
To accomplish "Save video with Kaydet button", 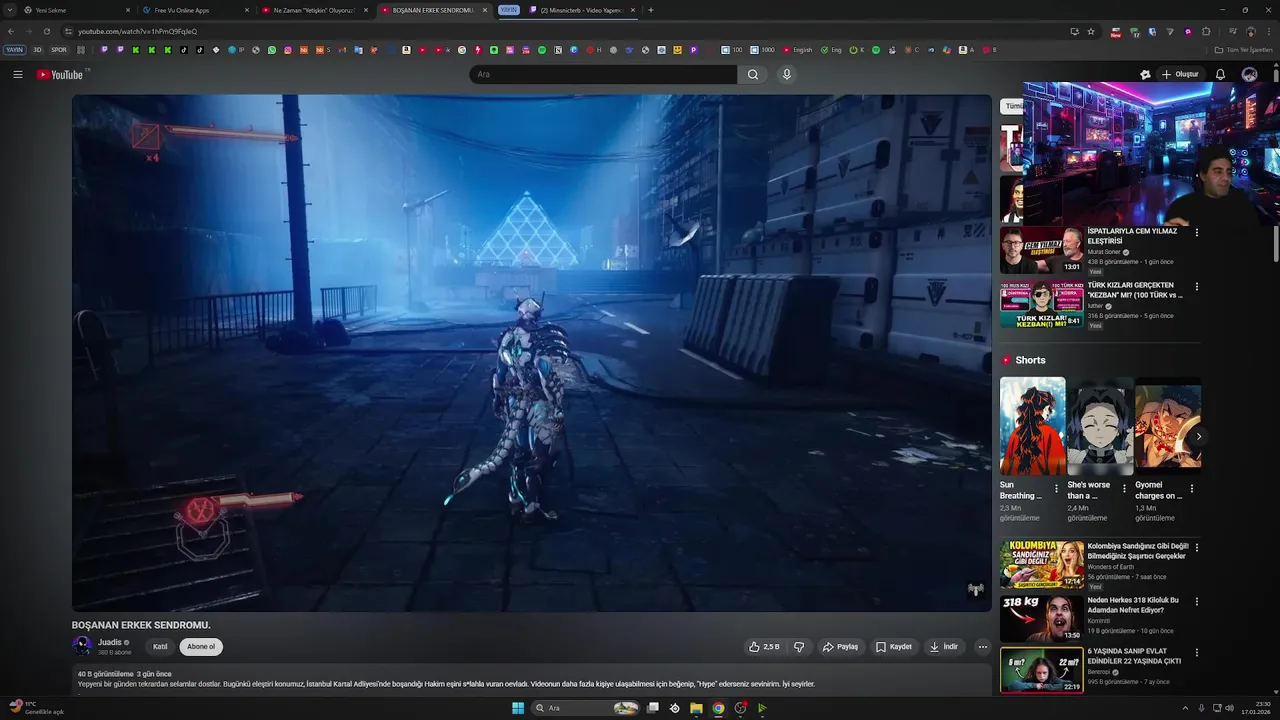I will pyautogui.click(x=894, y=647).
